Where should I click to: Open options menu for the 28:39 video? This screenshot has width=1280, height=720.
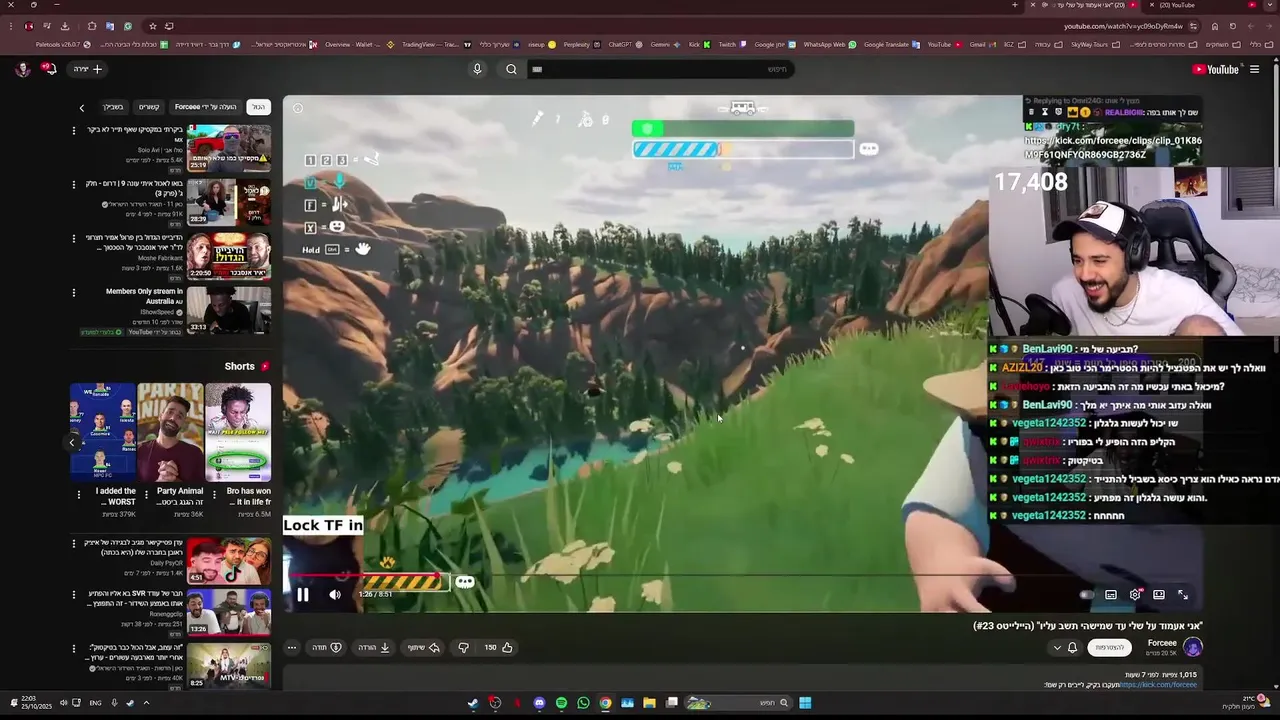pos(73,184)
